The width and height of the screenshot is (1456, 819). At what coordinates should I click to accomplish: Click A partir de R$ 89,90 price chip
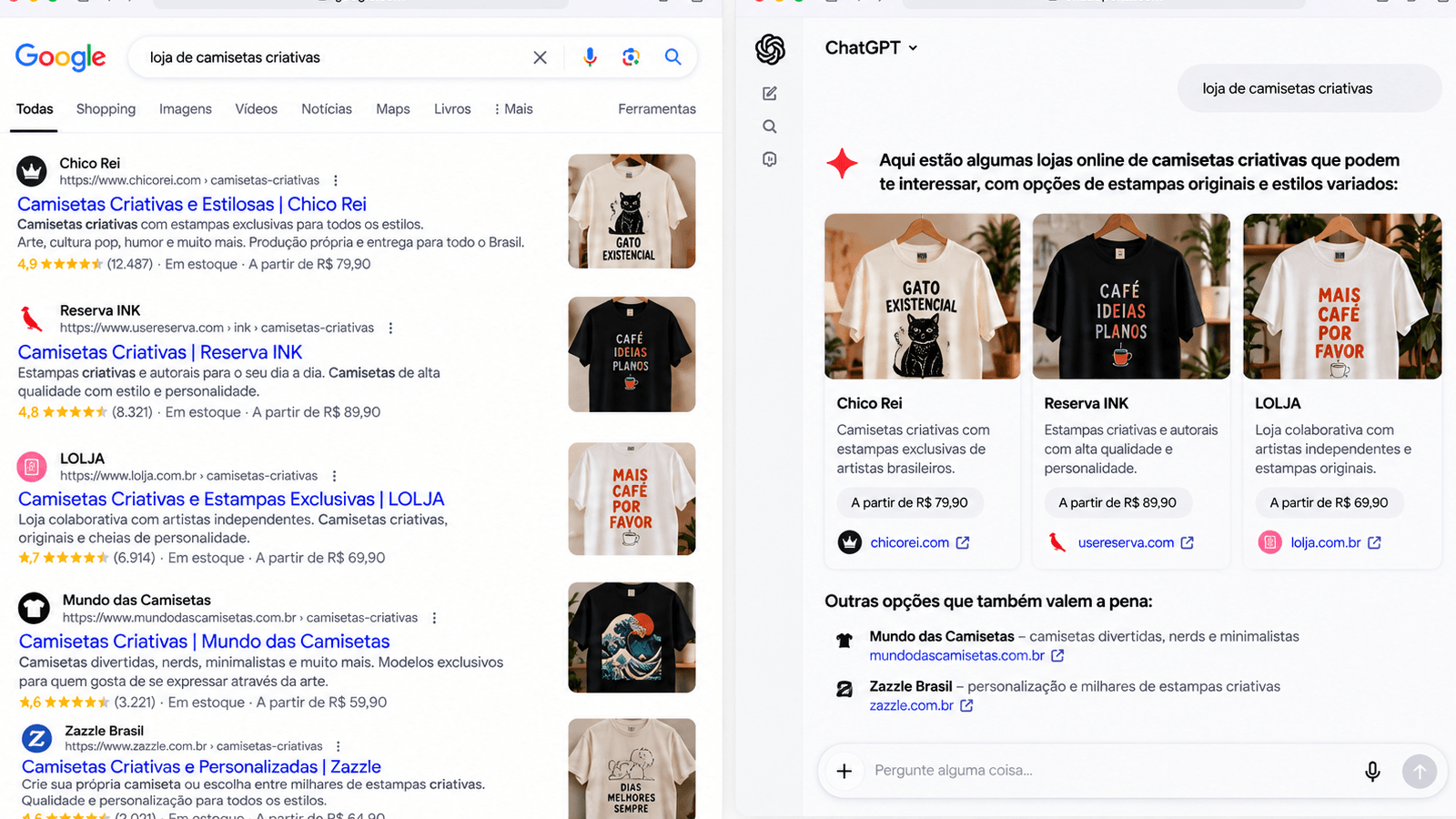[1117, 502]
